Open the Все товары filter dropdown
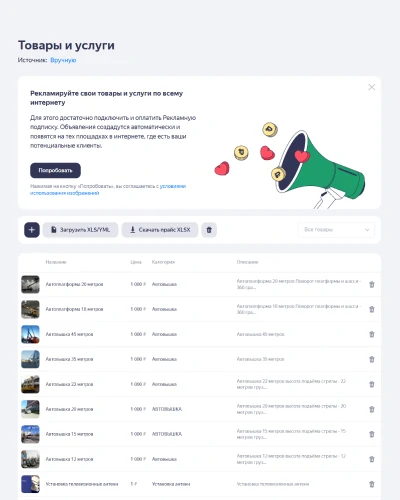This screenshot has height=500, width=400. coord(336,230)
